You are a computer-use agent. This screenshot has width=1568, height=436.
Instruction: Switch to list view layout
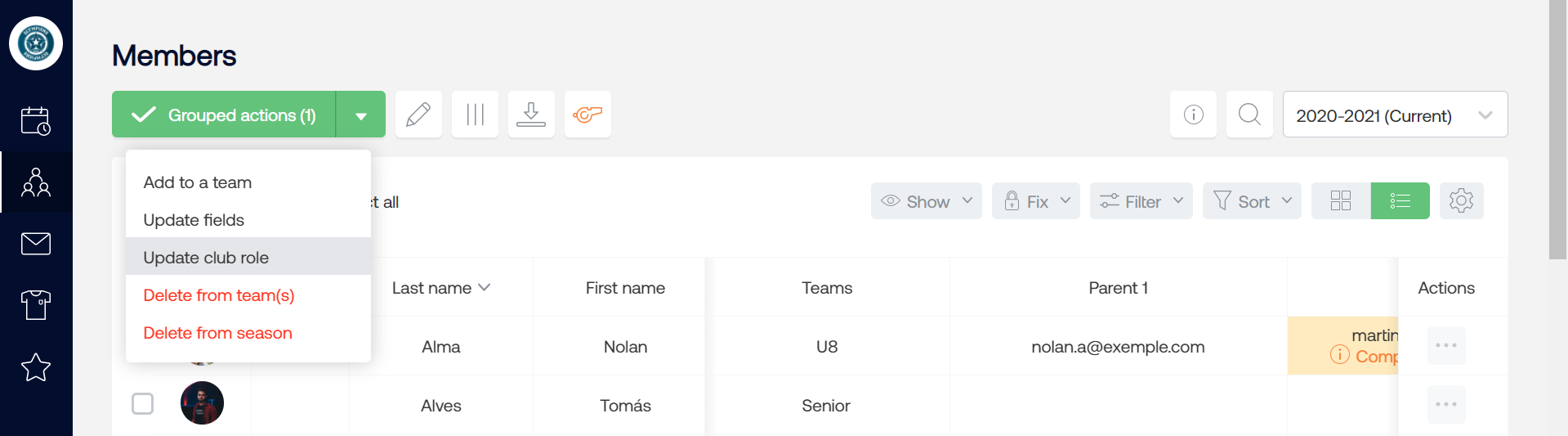pos(1400,200)
